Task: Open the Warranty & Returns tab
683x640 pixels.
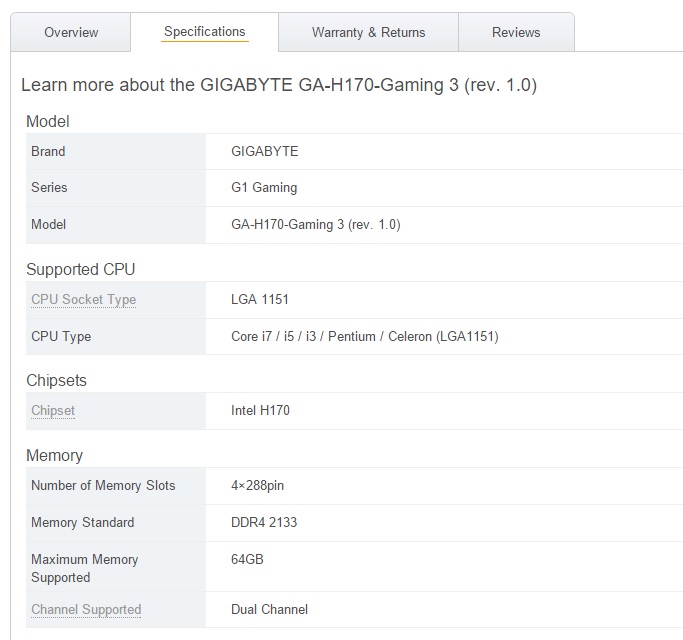Action: tap(369, 32)
